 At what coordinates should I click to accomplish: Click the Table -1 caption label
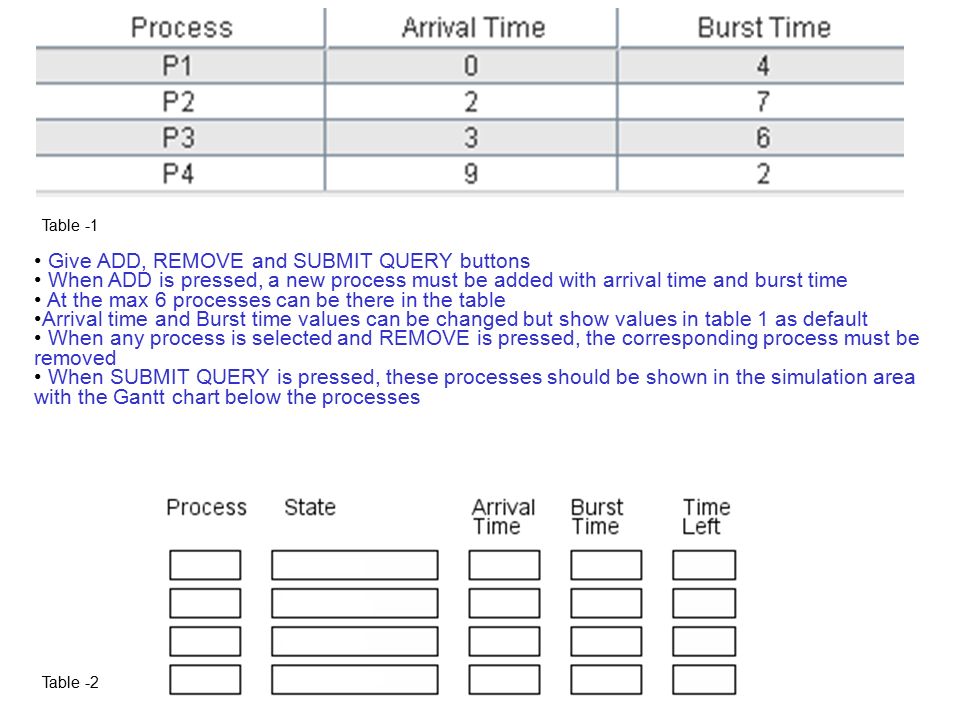69,225
